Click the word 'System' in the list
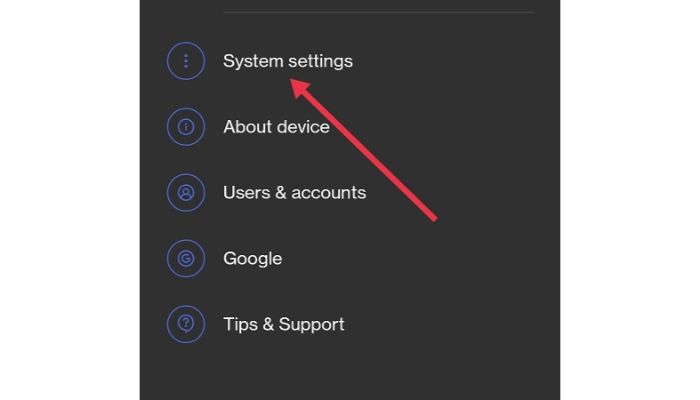This screenshot has height=400, width=700. click(x=250, y=62)
